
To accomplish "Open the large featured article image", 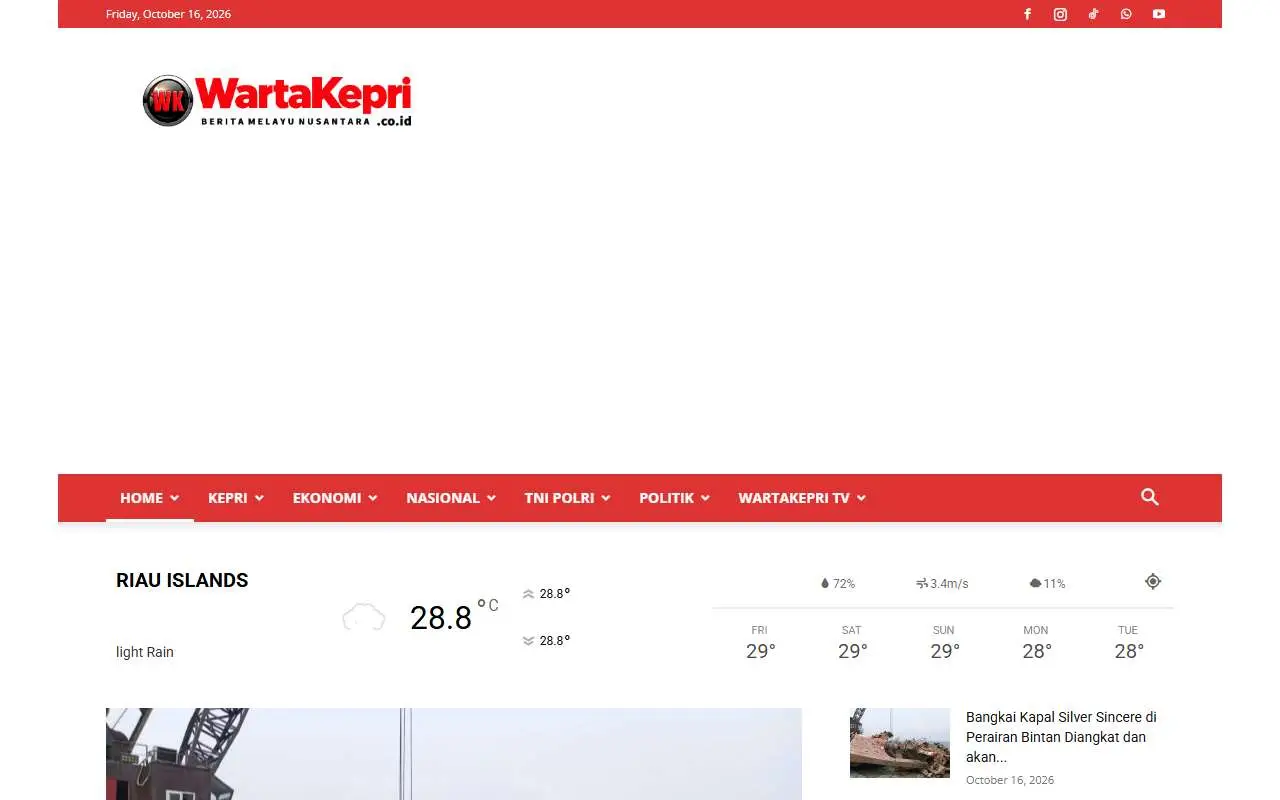I will point(454,754).
